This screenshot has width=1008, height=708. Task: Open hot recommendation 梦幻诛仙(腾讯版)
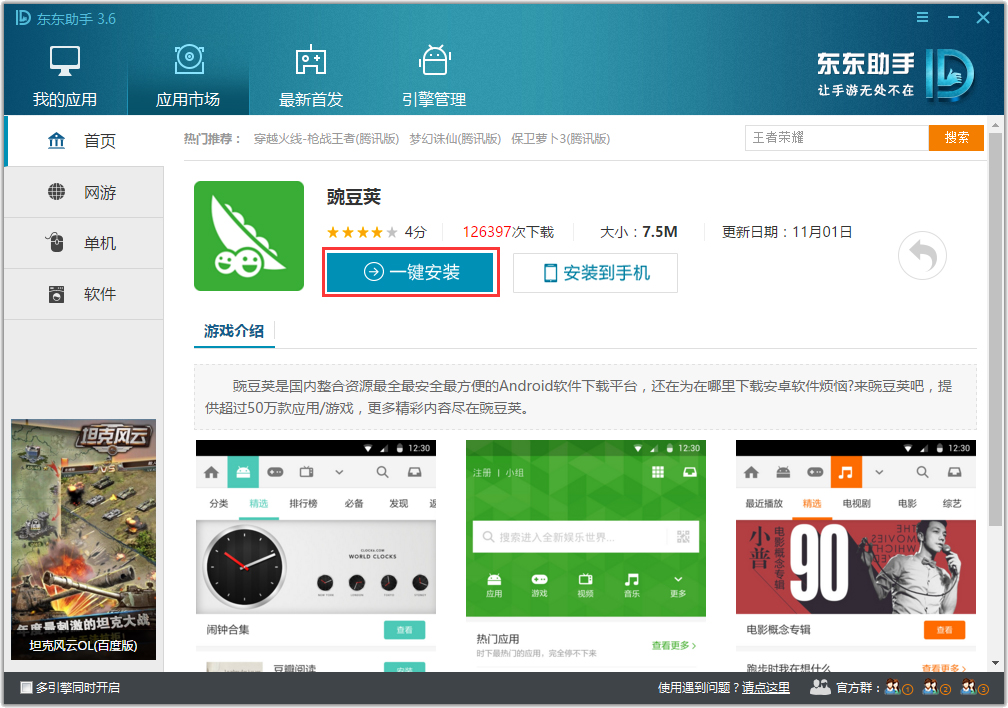pos(455,139)
